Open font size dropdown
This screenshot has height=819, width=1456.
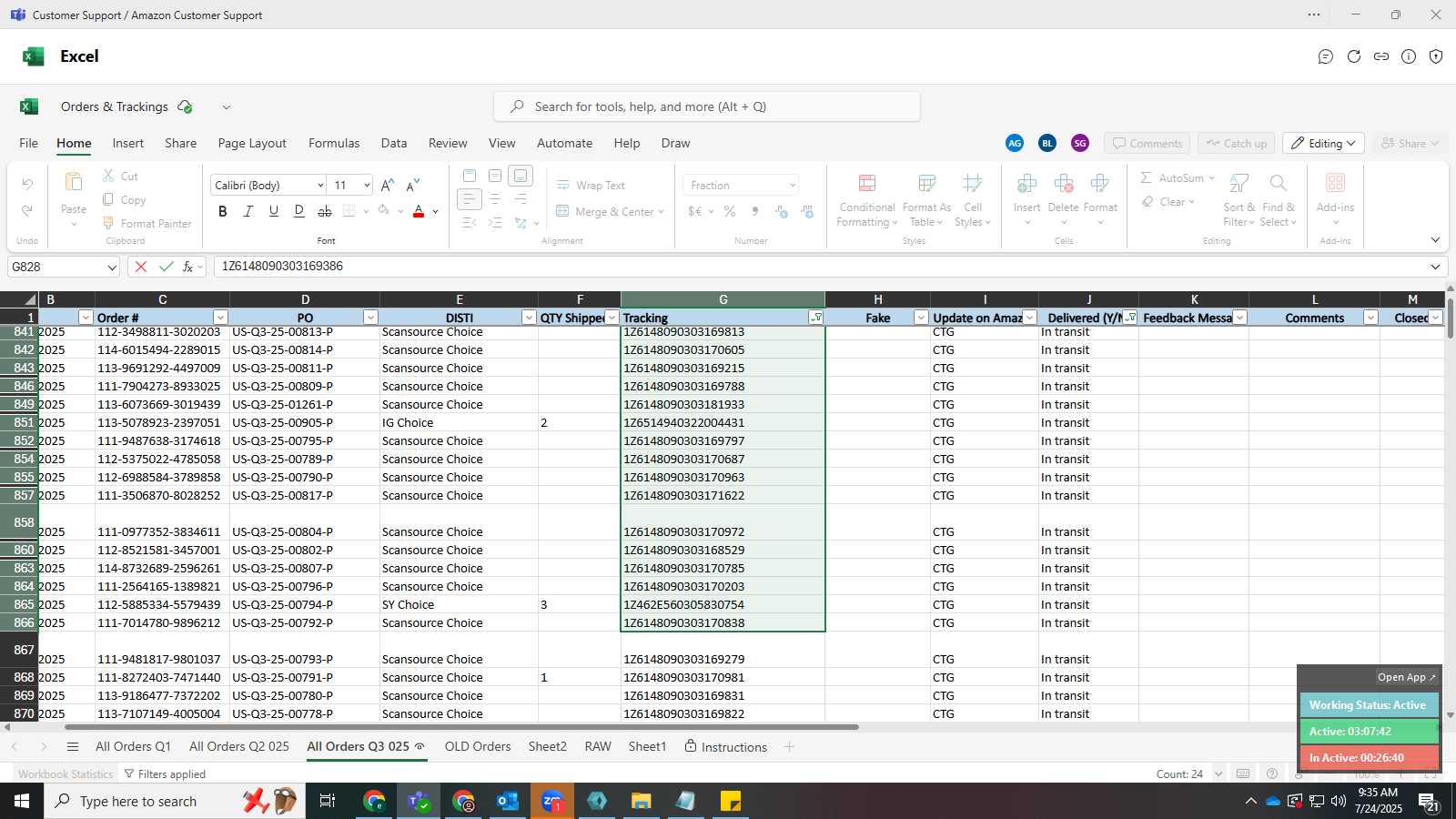click(x=367, y=186)
